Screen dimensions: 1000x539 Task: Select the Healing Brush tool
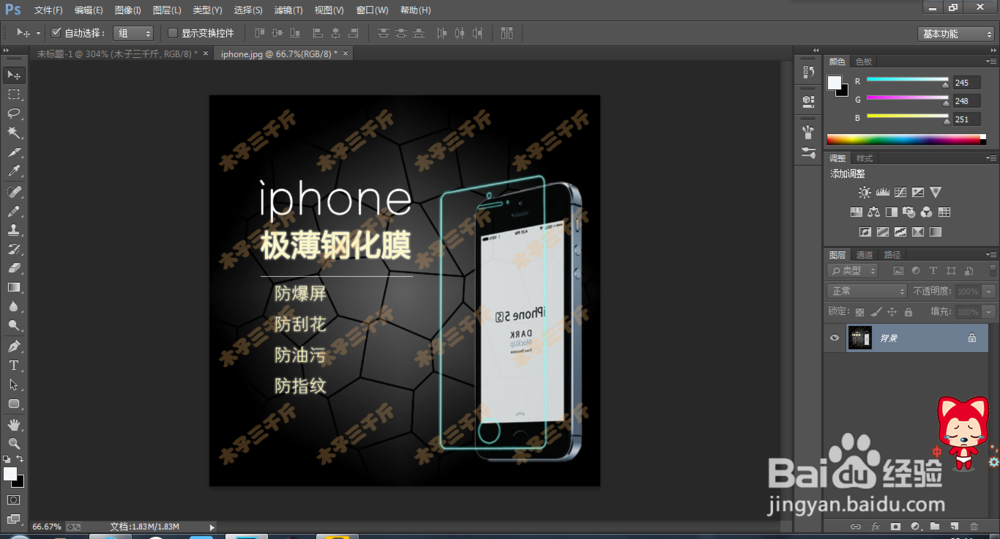[13, 192]
